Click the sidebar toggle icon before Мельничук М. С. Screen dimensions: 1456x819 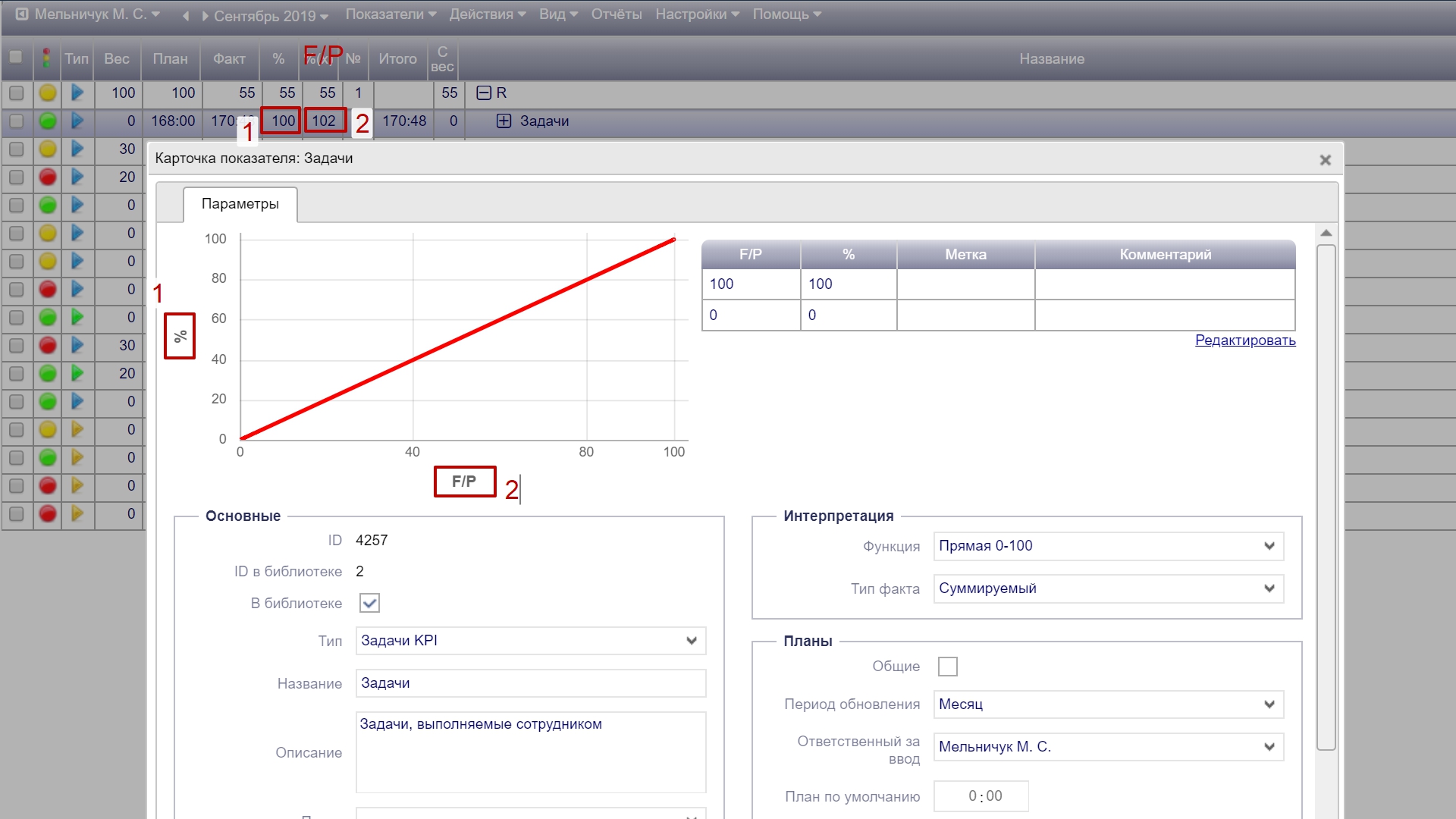click(22, 14)
